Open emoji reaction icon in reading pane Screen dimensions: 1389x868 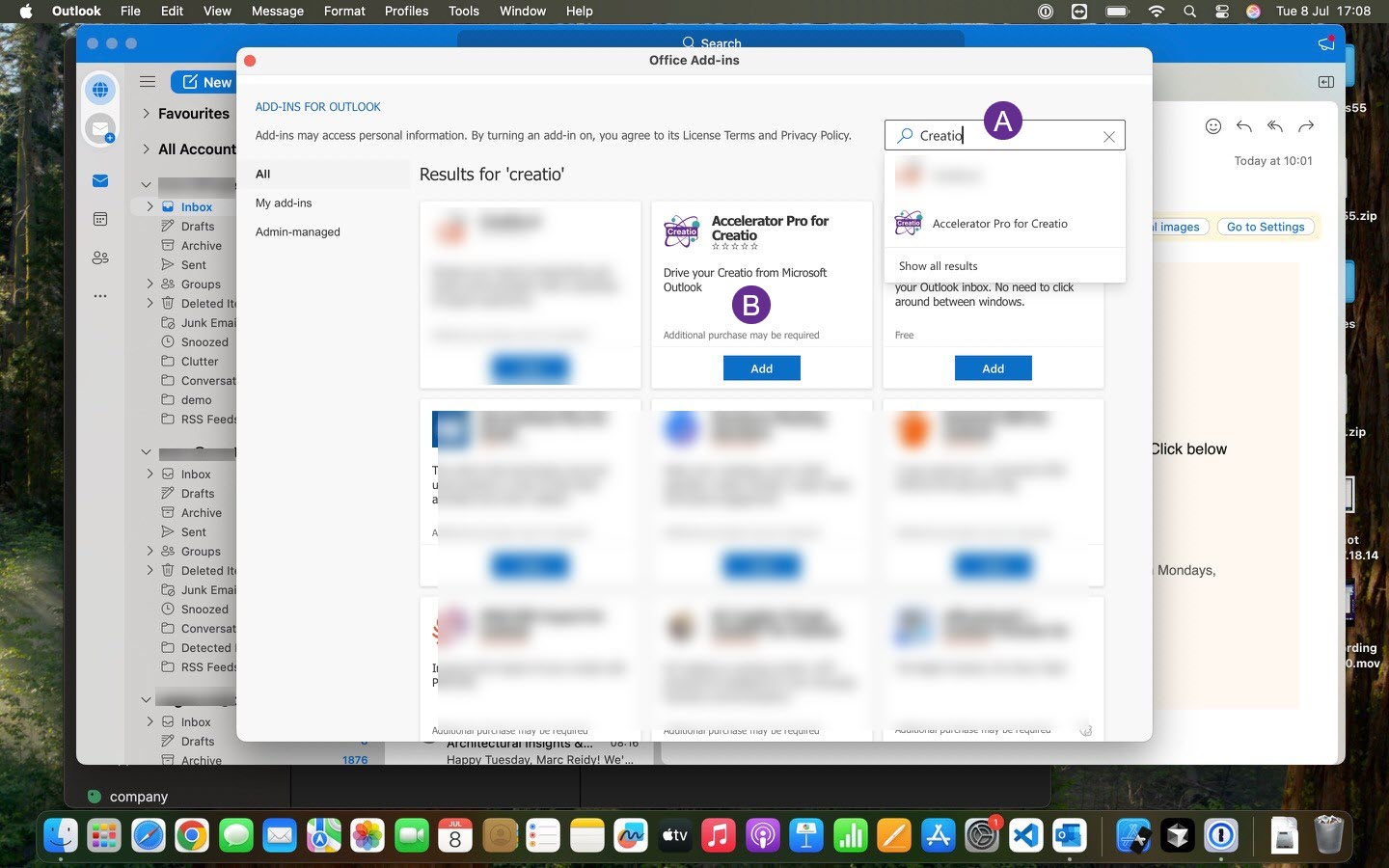coord(1213,126)
